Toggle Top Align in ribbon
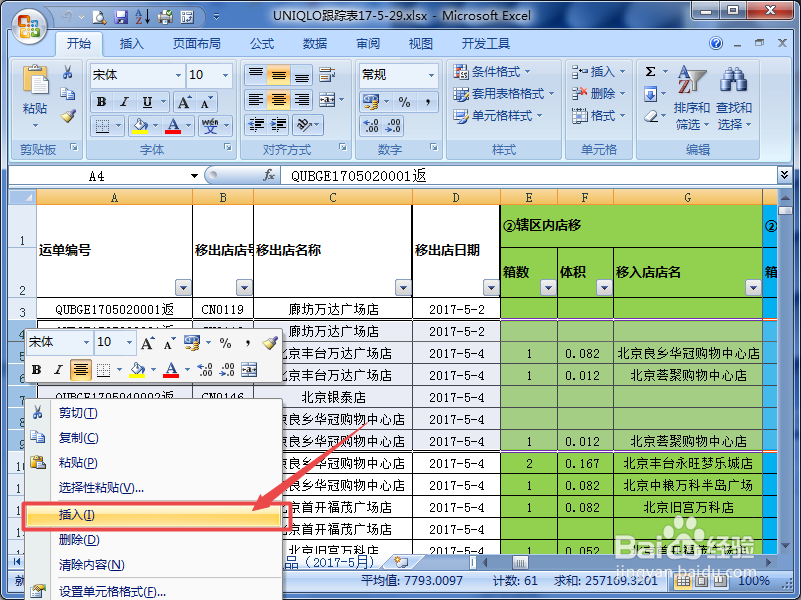801x600 pixels. pos(255,75)
